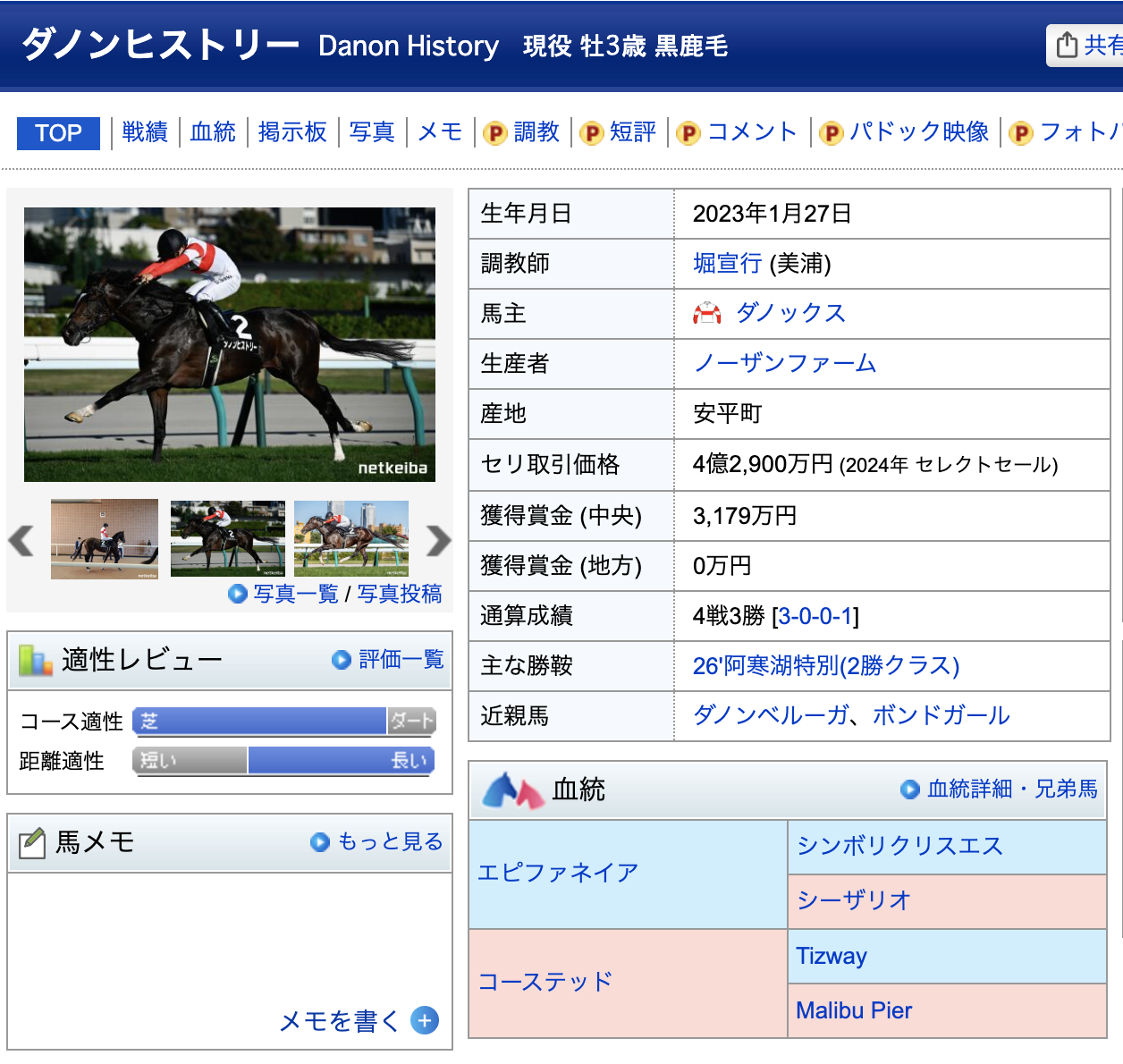Image resolution: width=1123 pixels, height=1064 pixels.
Task: Select the middle racing thumbnail photo
Action: [228, 539]
